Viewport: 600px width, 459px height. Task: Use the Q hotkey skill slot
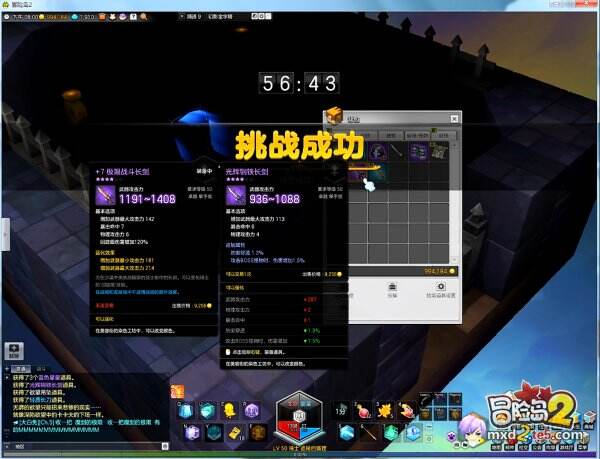point(186,411)
